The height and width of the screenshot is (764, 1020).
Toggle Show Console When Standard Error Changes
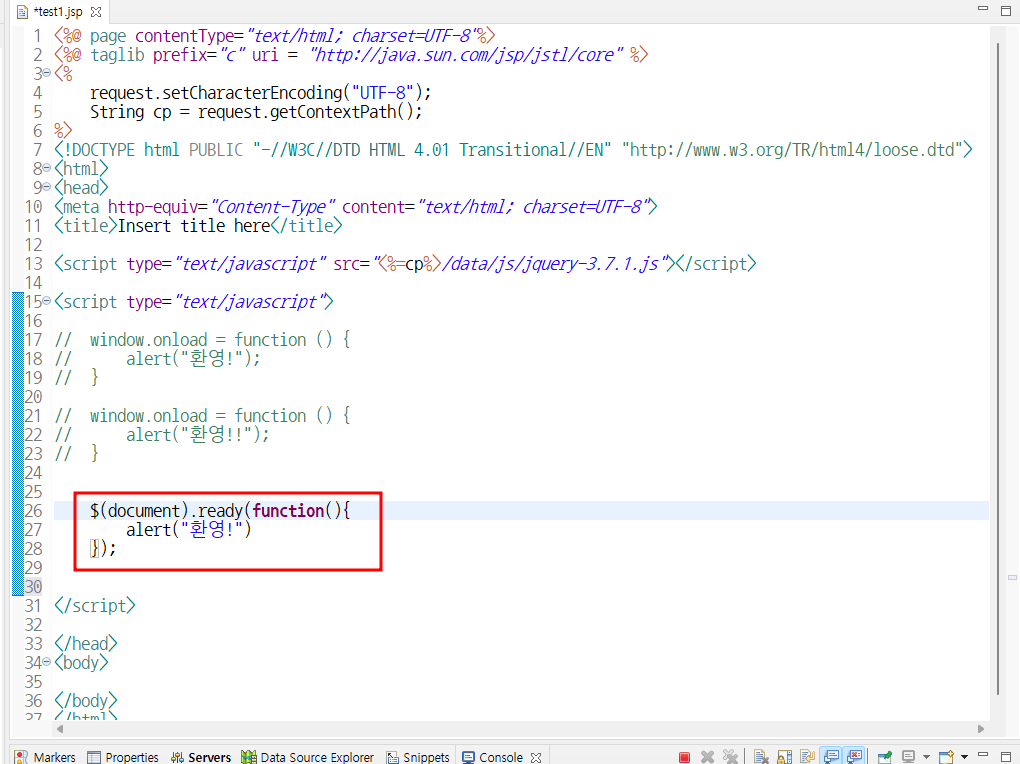854,756
